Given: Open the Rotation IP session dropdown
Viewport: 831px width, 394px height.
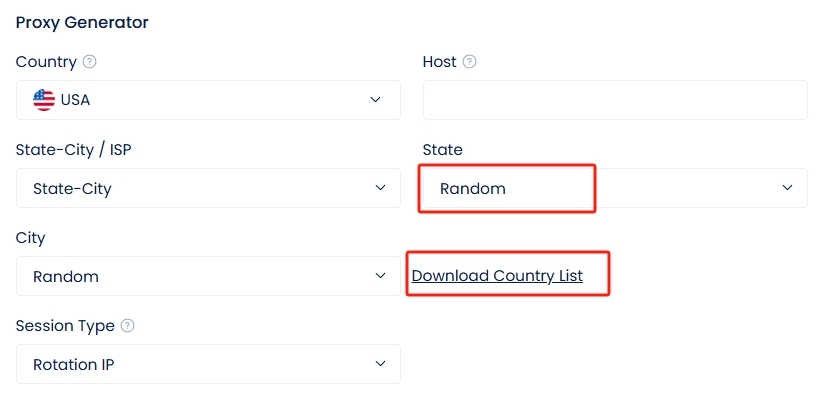Looking at the screenshot, I should click(x=208, y=364).
